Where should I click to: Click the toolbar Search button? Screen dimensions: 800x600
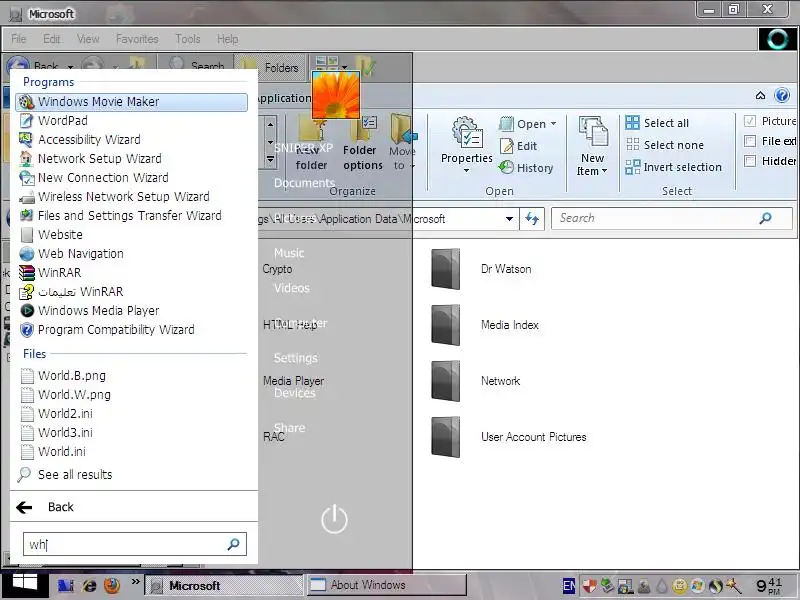click(x=197, y=66)
